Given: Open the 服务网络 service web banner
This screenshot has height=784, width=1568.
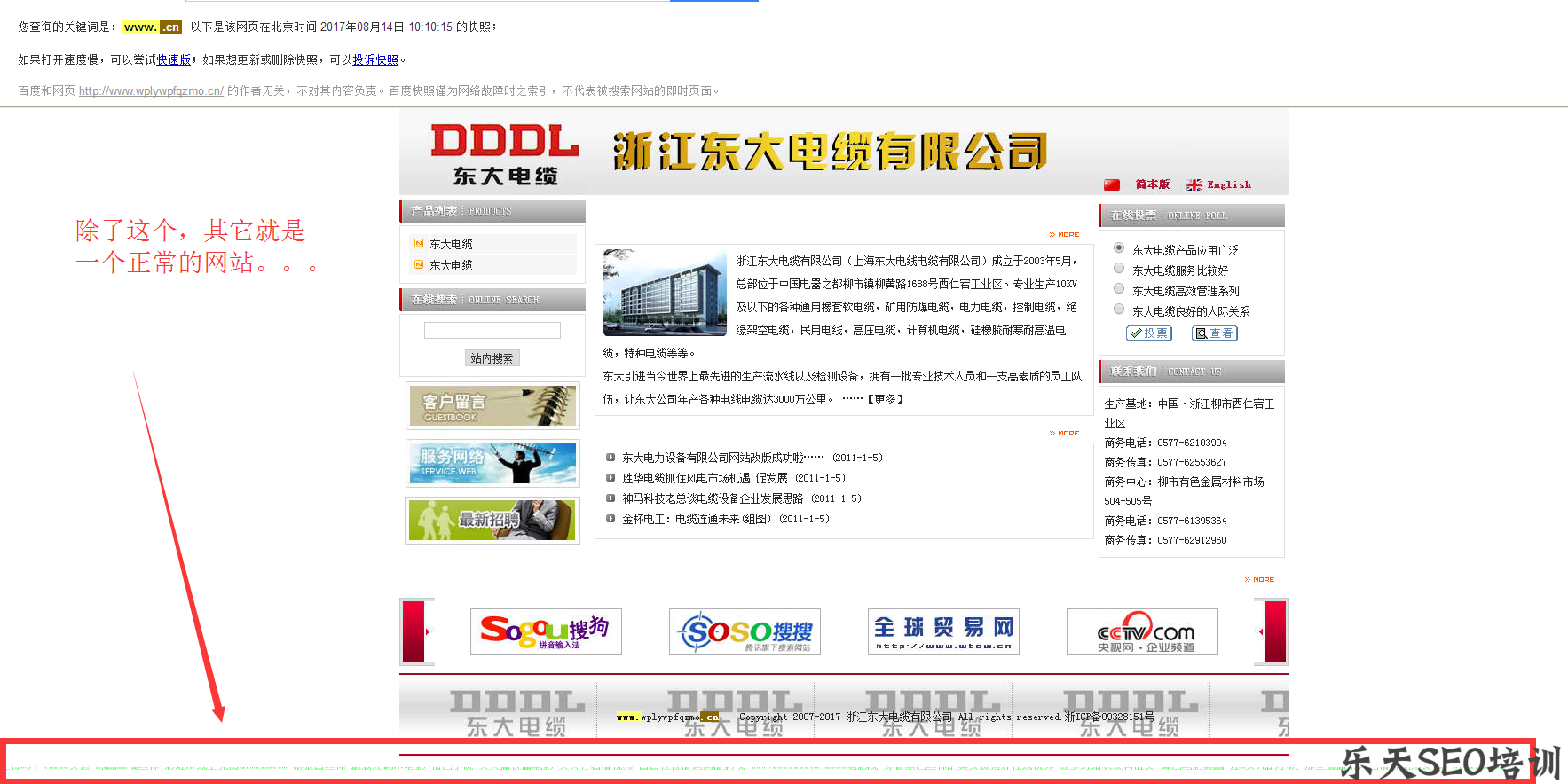Looking at the screenshot, I should pyautogui.click(x=492, y=463).
